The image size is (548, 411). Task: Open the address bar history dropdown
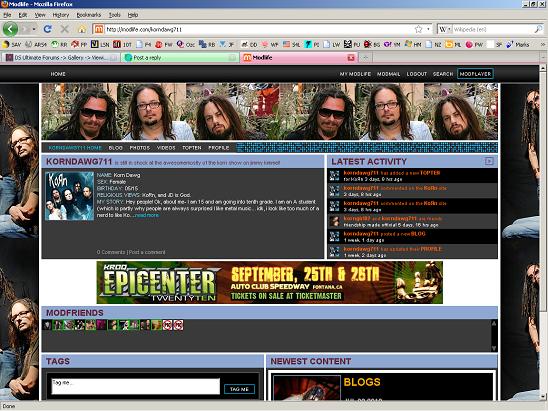coord(428,29)
